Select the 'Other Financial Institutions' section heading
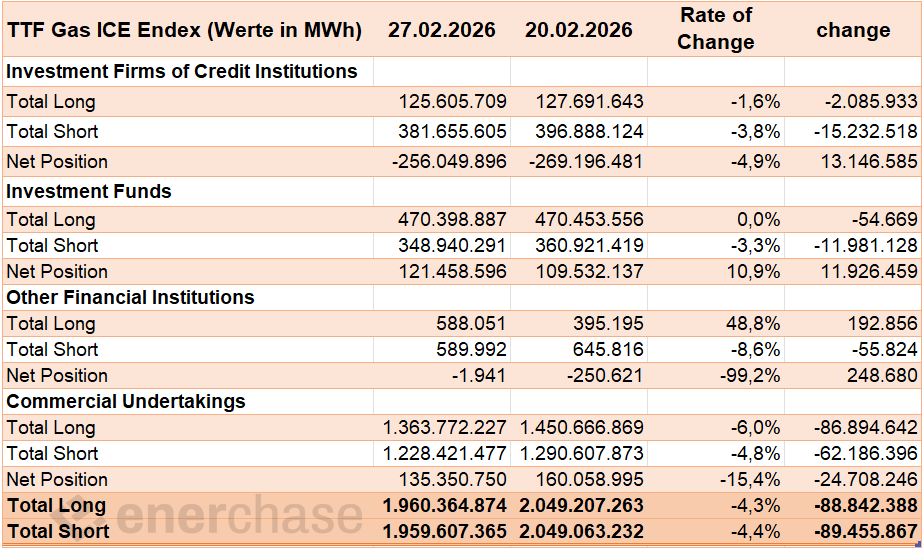This screenshot has width=922, height=548. click(130, 298)
